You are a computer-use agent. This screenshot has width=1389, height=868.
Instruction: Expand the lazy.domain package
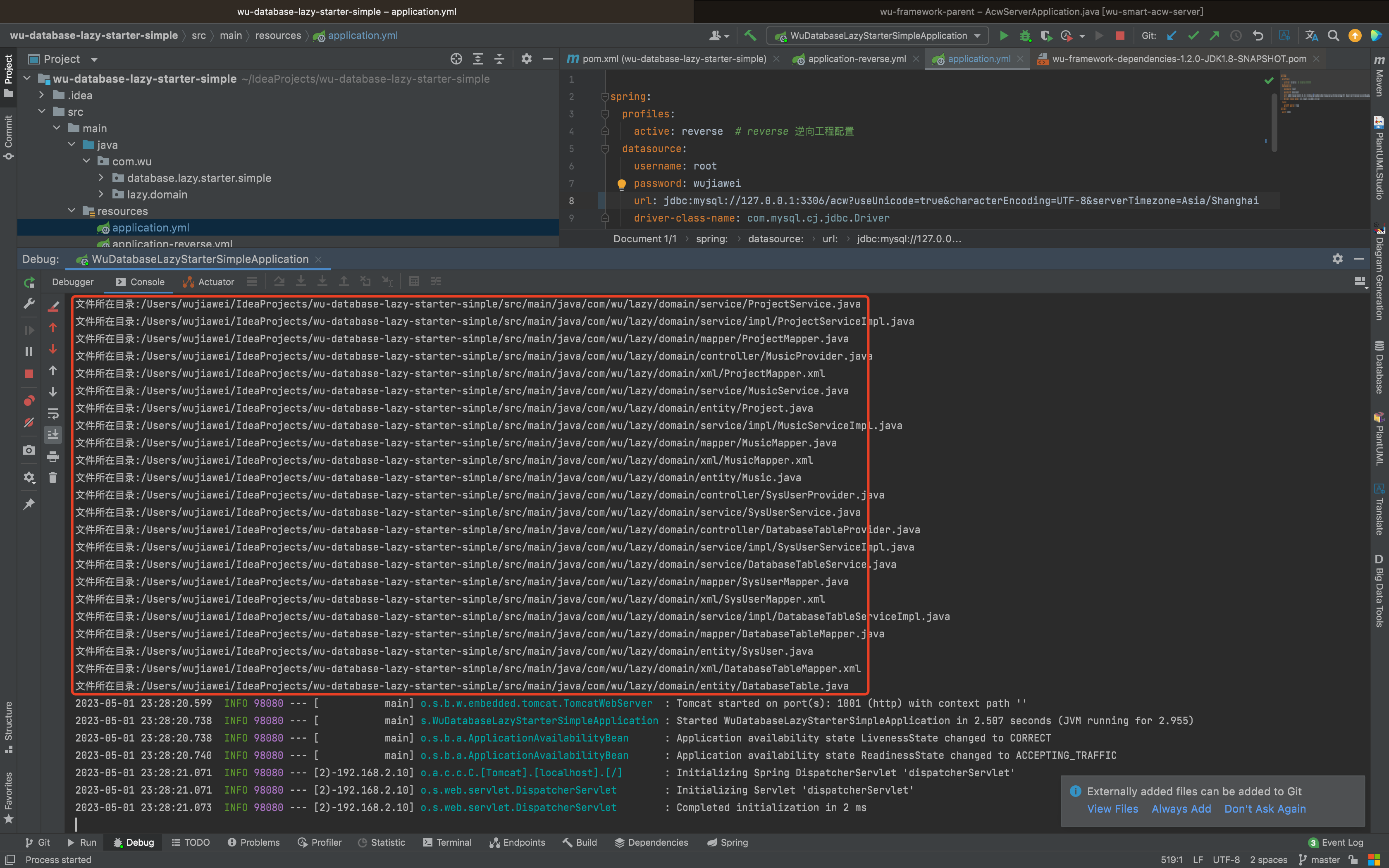101,195
